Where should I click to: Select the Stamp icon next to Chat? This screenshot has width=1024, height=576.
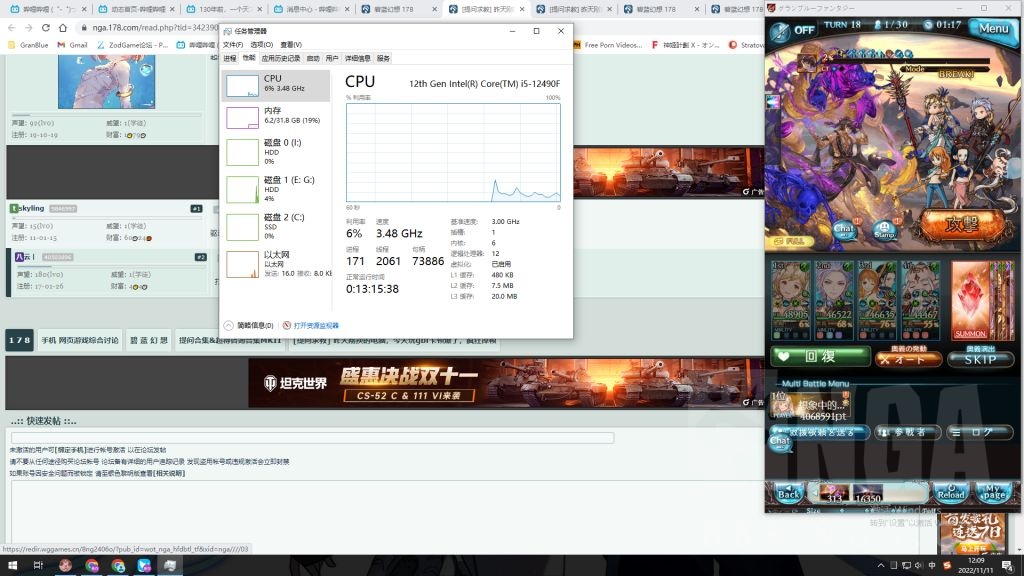coord(884,230)
